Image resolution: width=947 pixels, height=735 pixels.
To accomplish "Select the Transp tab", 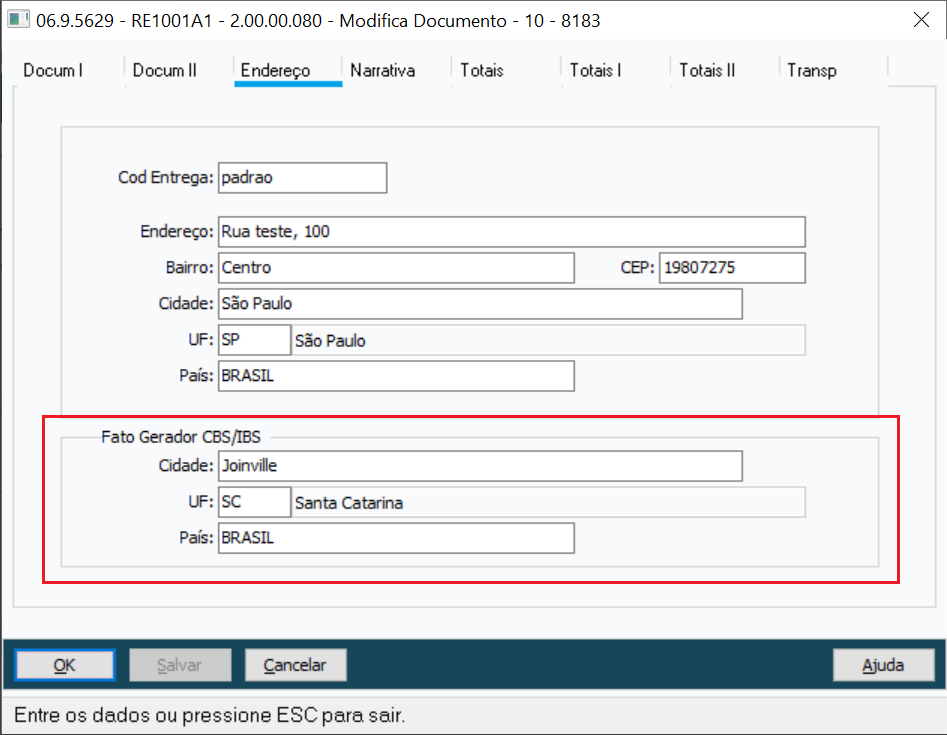I will click(811, 71).
